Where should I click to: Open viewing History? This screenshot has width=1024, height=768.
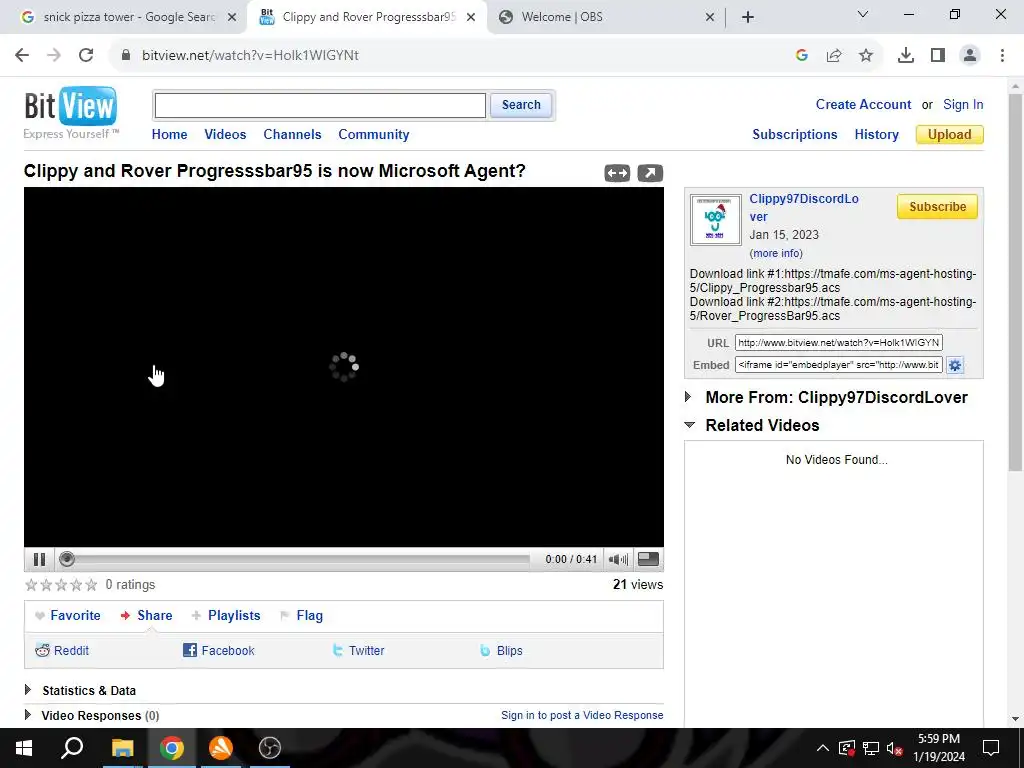tap(876, 135)
